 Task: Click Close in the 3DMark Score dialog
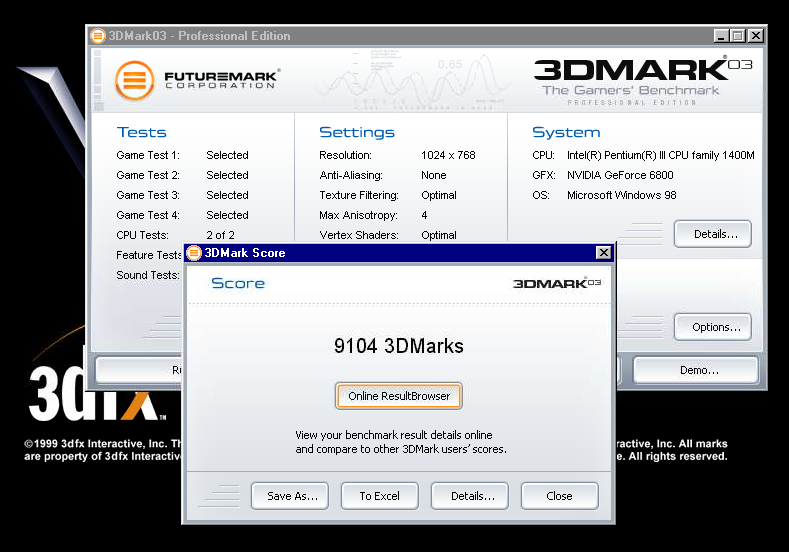click(560, 496)
